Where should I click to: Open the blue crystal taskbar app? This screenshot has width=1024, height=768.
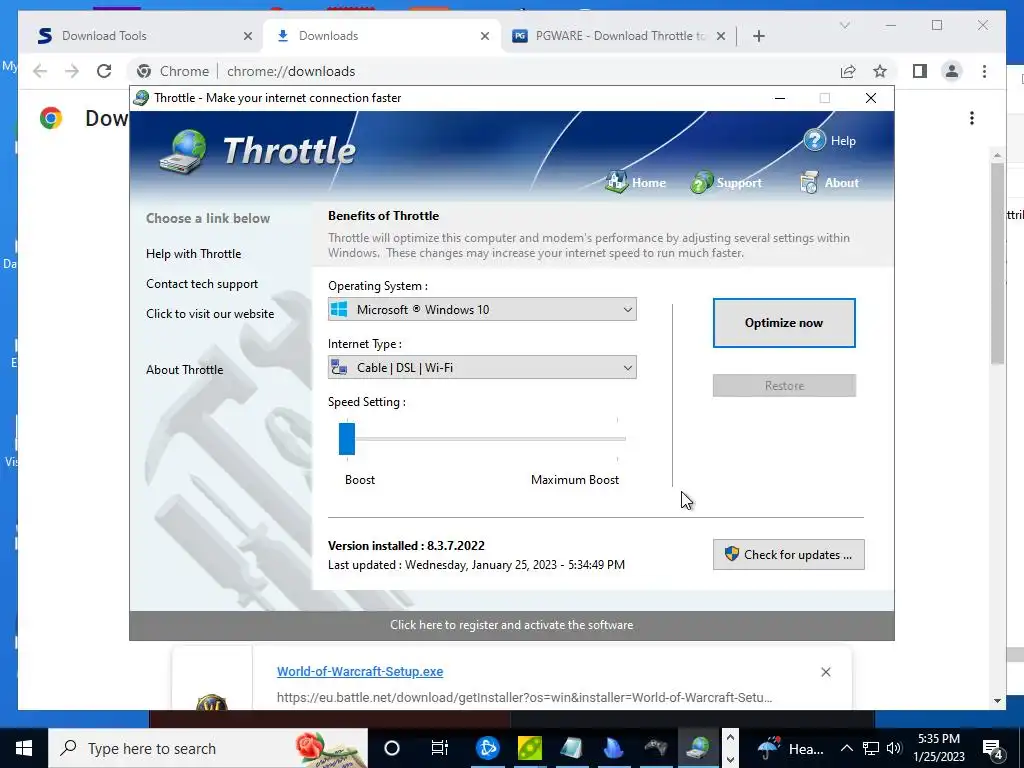tap(613, 748)
